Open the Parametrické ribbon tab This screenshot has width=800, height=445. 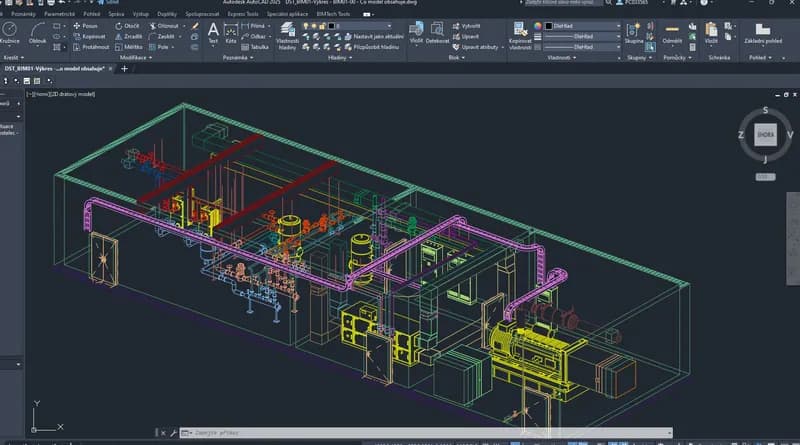59,14
